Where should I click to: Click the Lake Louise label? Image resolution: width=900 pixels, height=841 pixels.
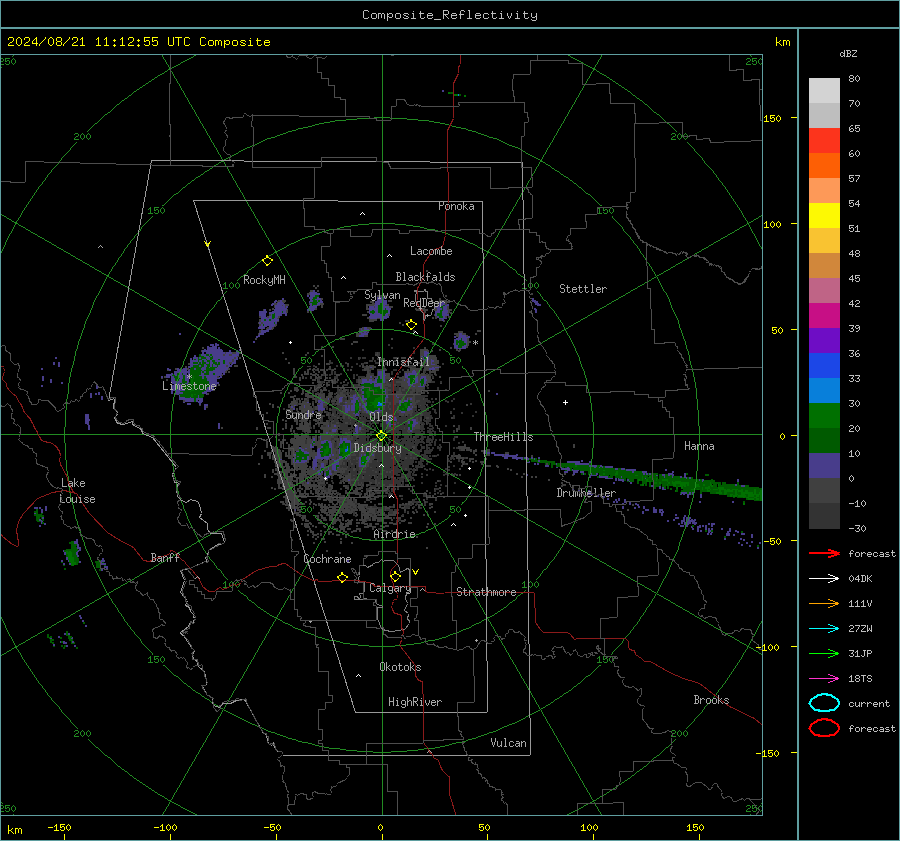[x=77, y=491]
